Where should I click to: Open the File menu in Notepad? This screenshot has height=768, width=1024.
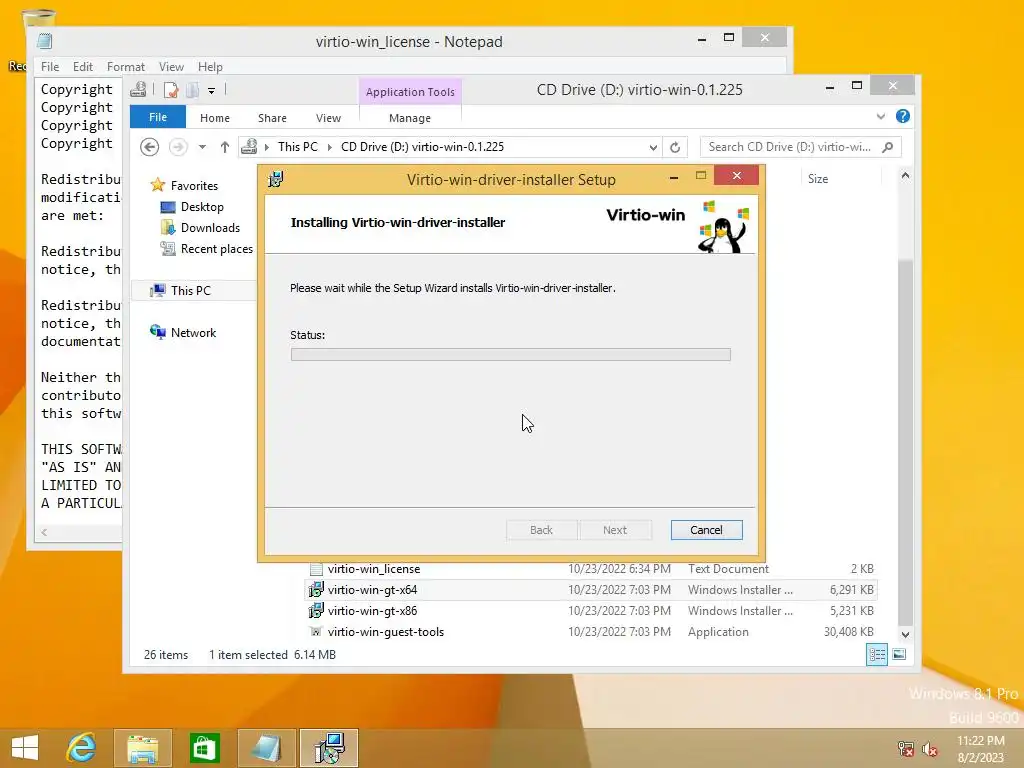[50, 67]
